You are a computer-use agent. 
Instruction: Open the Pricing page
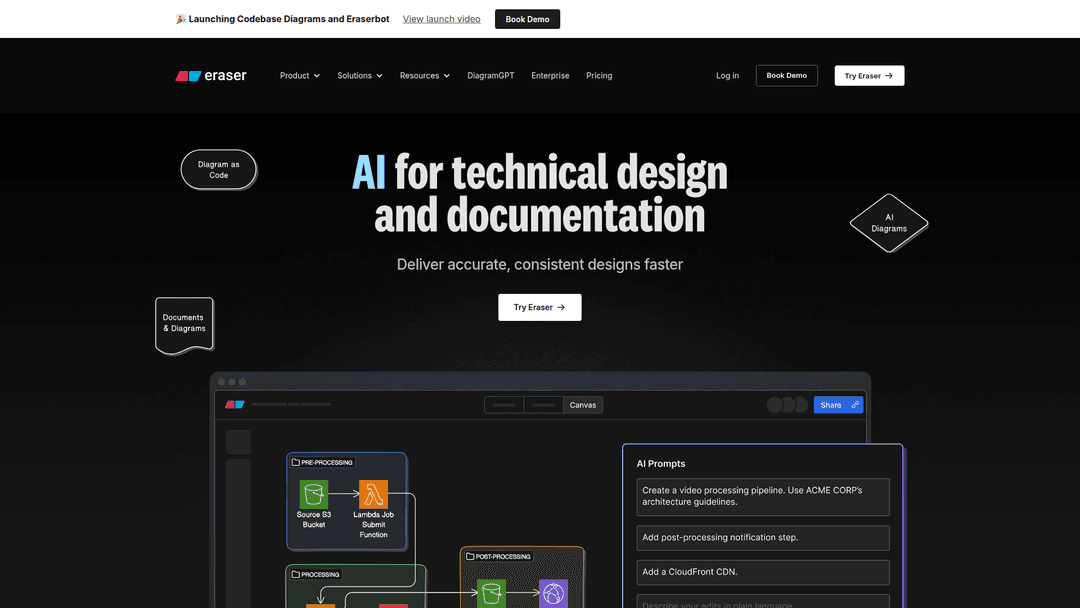pyautogui.click(x=599, y=76)
